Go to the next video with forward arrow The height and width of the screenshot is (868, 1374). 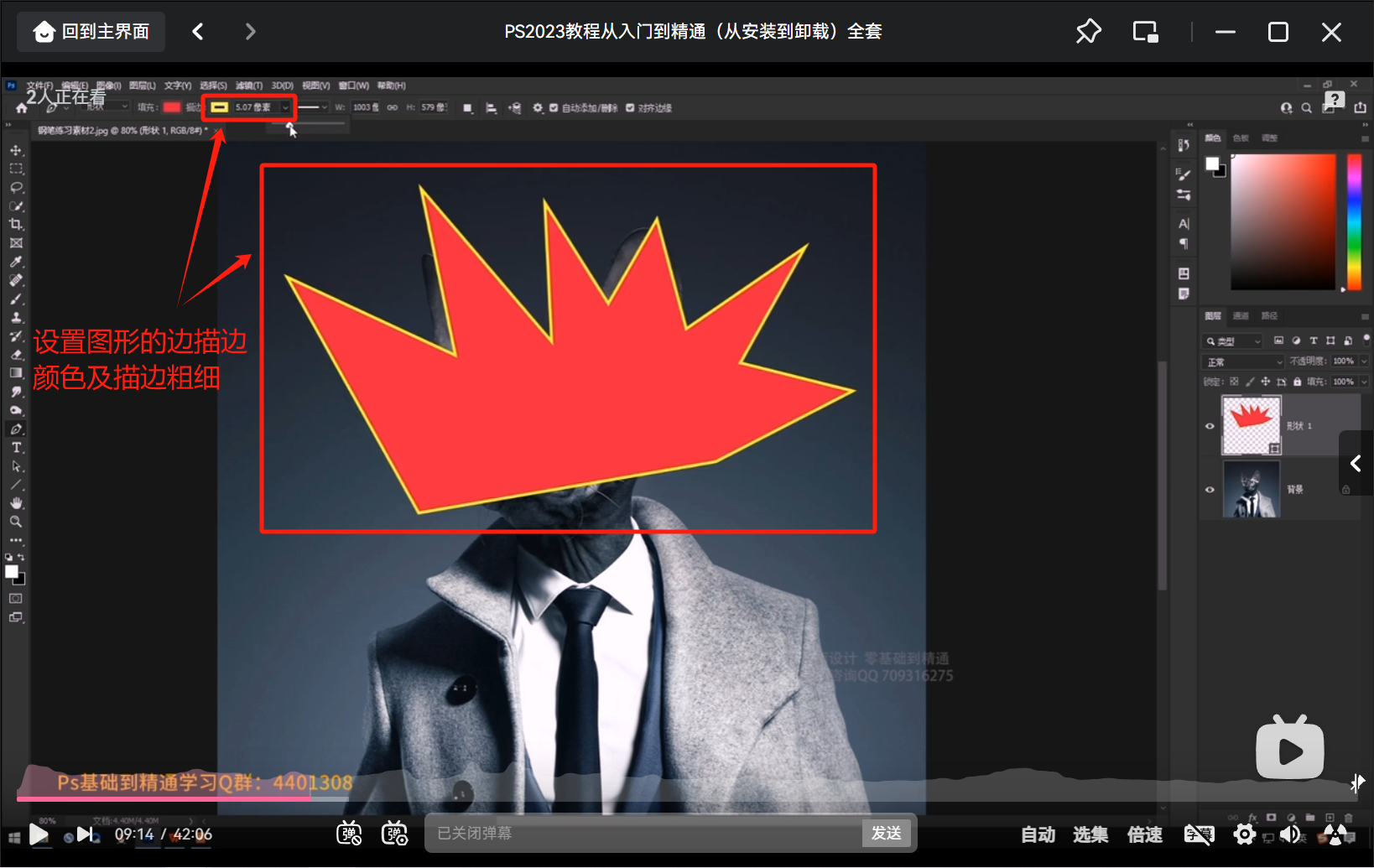pos(250,32)
